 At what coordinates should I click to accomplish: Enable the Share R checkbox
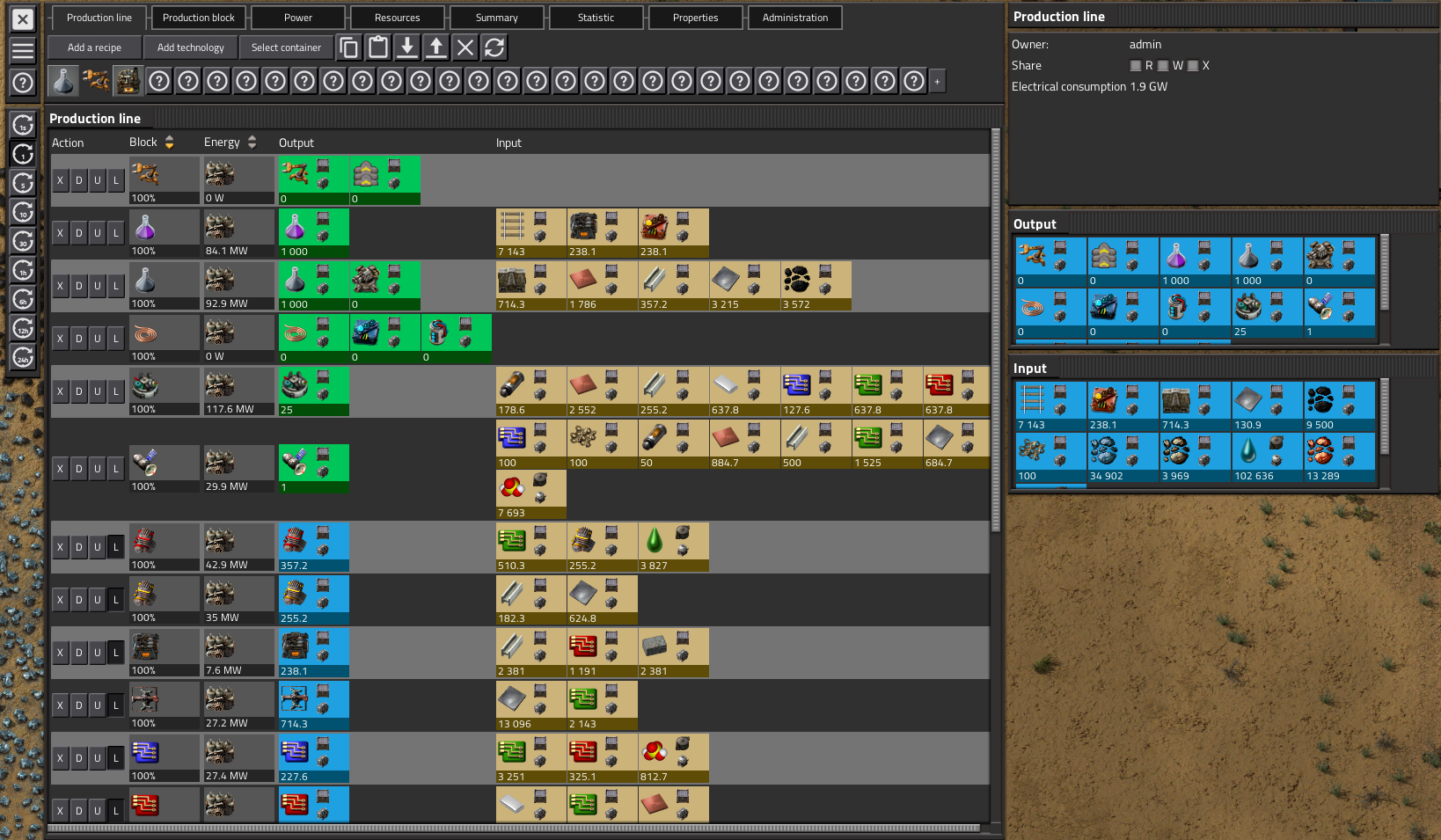[1136, 66]
